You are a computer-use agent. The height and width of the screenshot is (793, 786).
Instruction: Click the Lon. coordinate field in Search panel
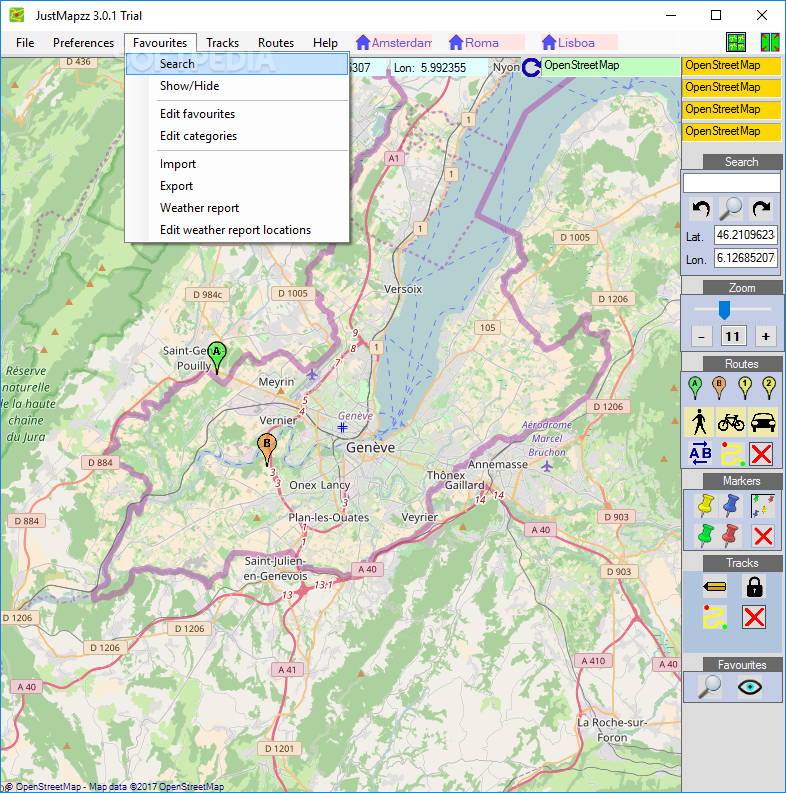coord(746,258)
